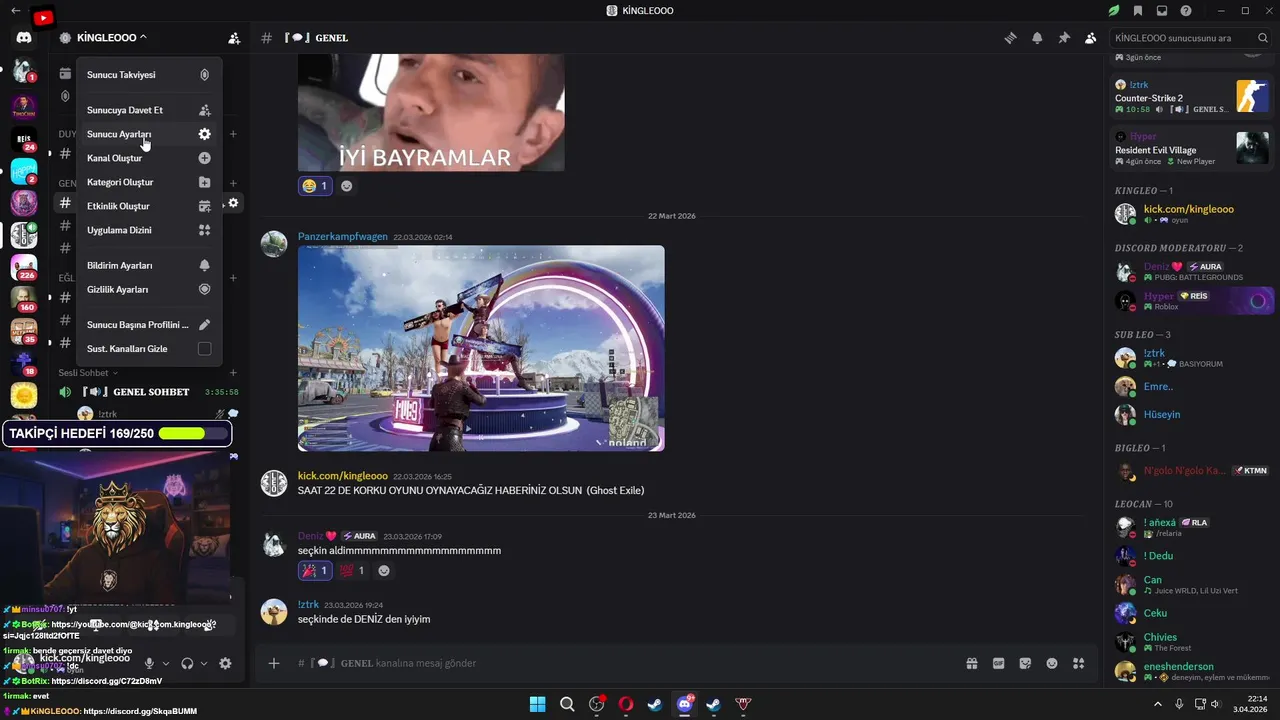The image size is (1280, 720).
Task: Go back with the arrow at top left
Action: 15,10
